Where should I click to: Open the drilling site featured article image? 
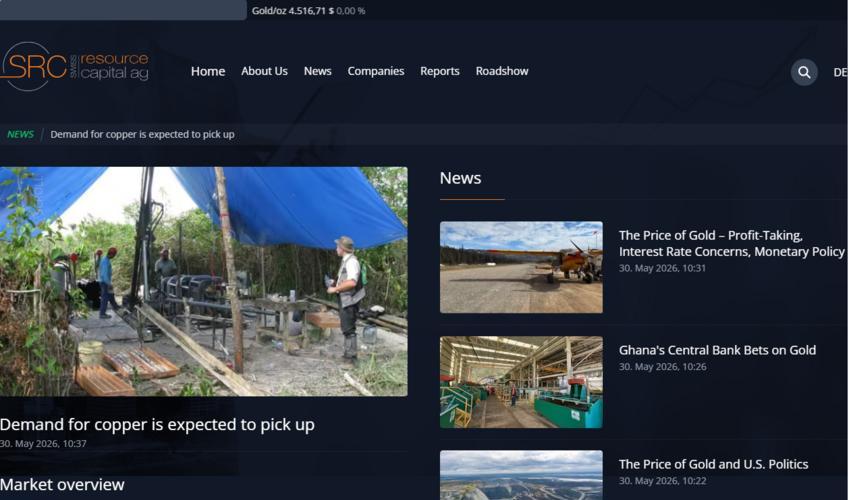(204, 281)
